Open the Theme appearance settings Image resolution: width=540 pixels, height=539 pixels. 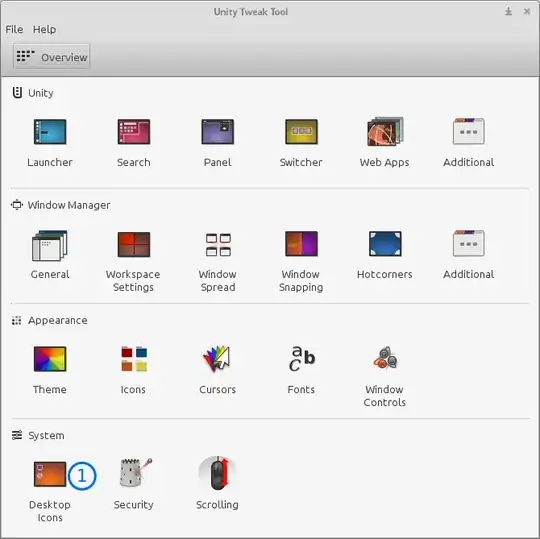tap(50, 359)
